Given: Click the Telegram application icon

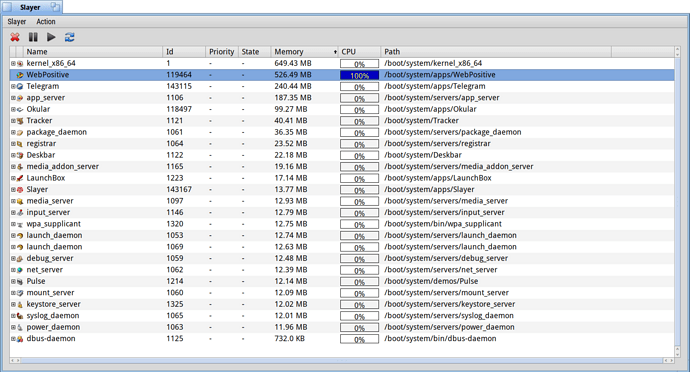Looking at the screenshot, I should pyautogui.click(x=20, y=86).
